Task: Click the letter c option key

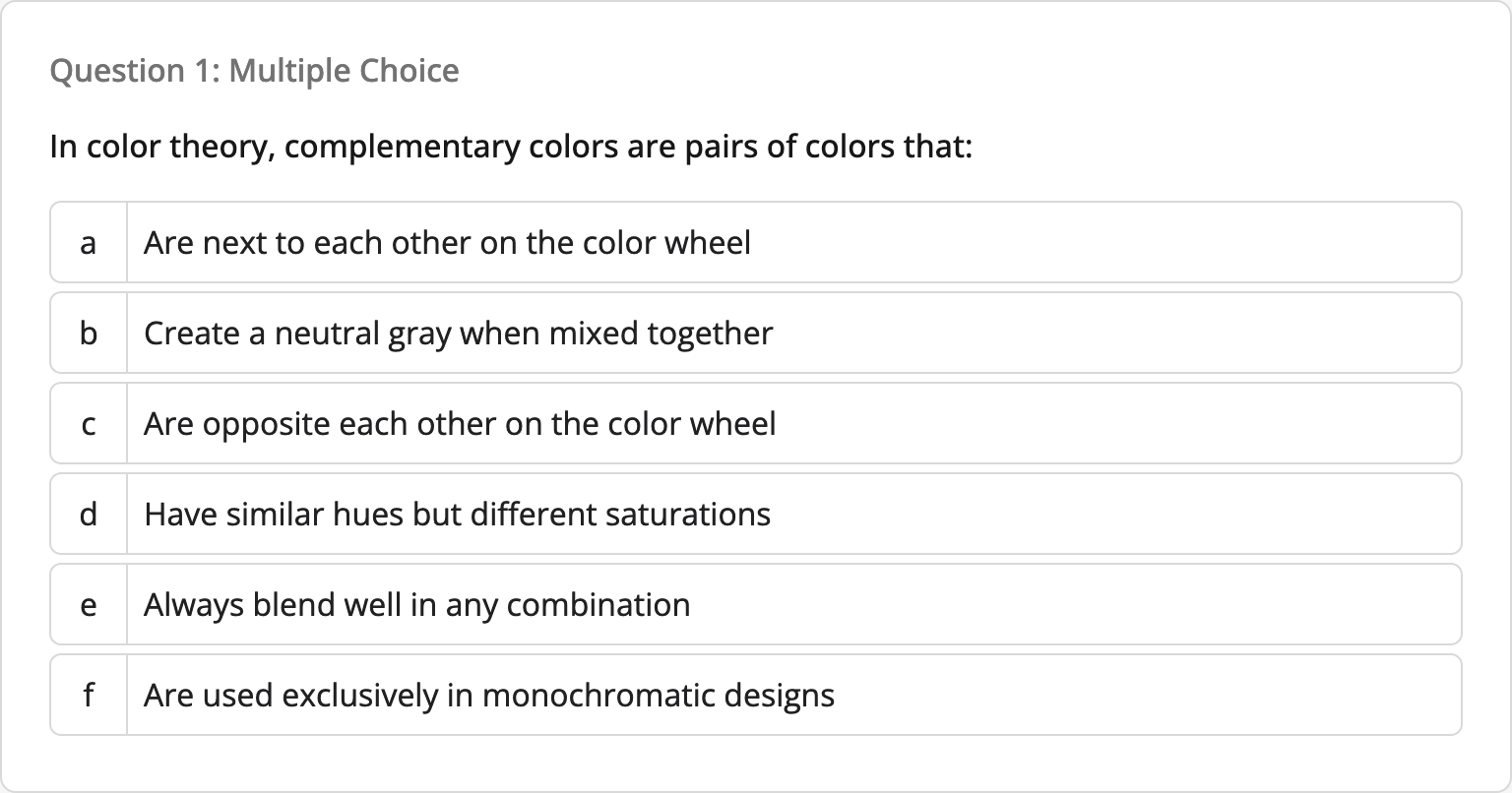Action: click(x=89, y=424)
